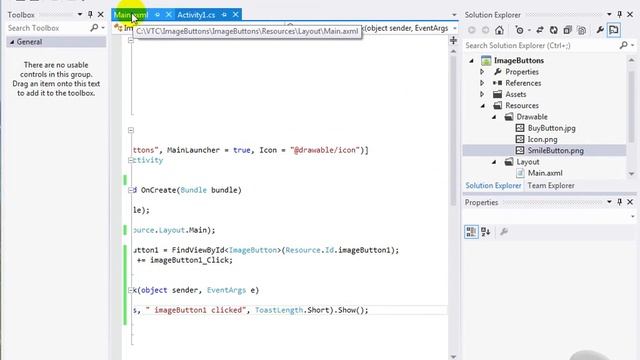This screenshot has height=360, width=640.
Task: Click the editor split window handle
Action: click(x=453, y=40)
